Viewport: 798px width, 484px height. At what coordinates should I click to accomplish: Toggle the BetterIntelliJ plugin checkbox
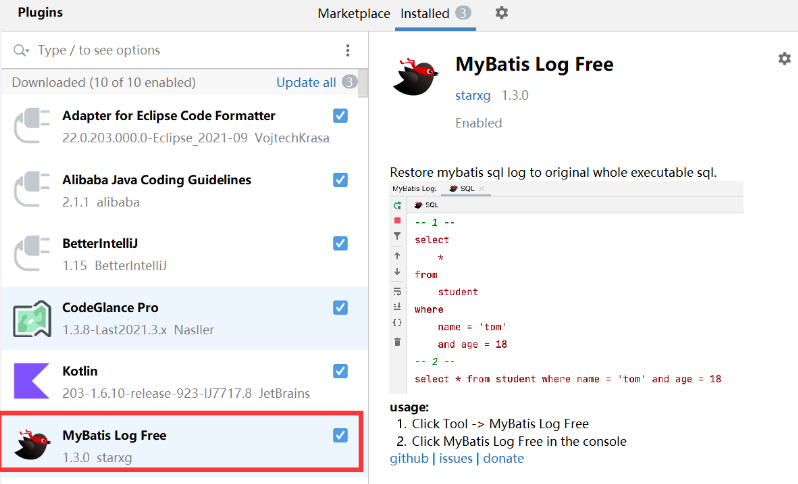coord(340,243)
